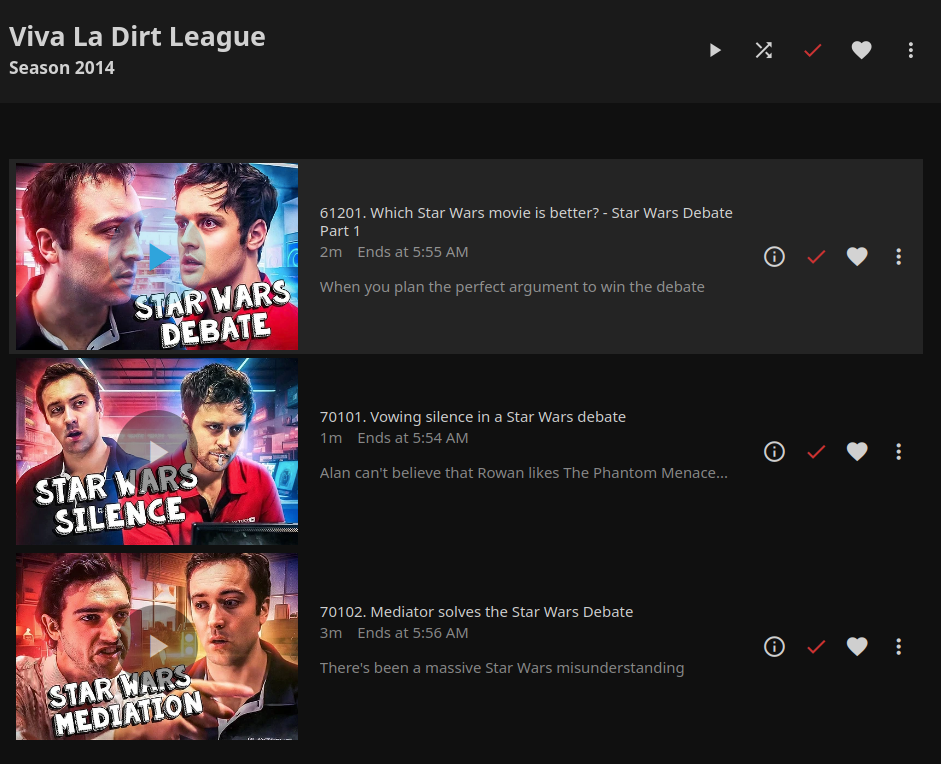This screenshot has width=941, height=764.
Task: Click the description 'When you plan the perfect argument'
Action: click(512, 287)
